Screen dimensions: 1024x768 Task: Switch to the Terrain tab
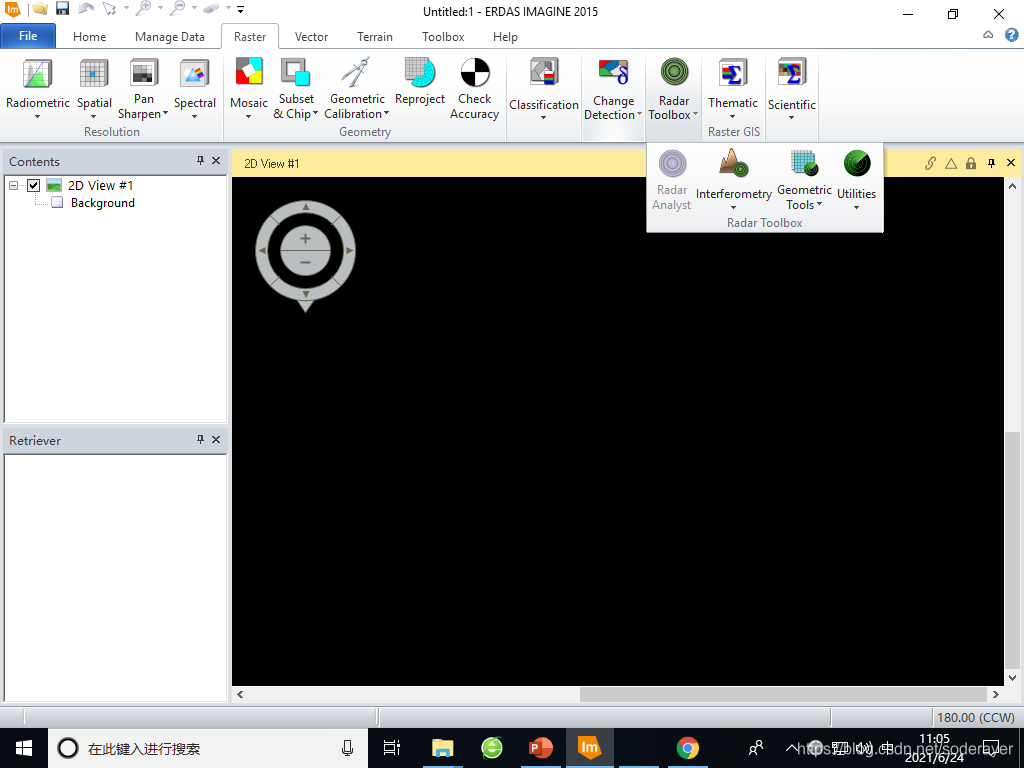point(375,37)
